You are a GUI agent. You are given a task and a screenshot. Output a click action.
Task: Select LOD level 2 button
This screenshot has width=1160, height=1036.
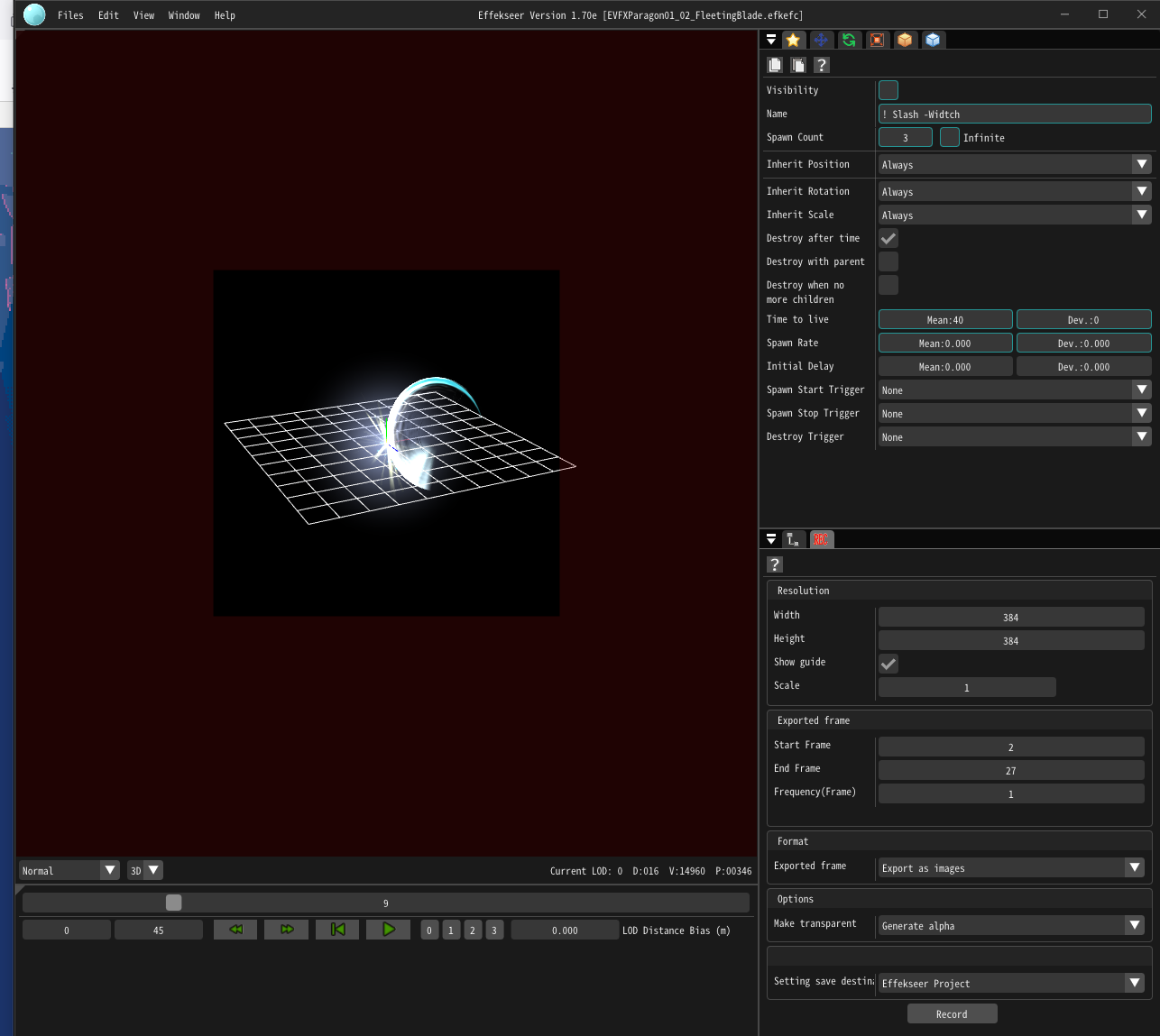click(x=473, y=930)
